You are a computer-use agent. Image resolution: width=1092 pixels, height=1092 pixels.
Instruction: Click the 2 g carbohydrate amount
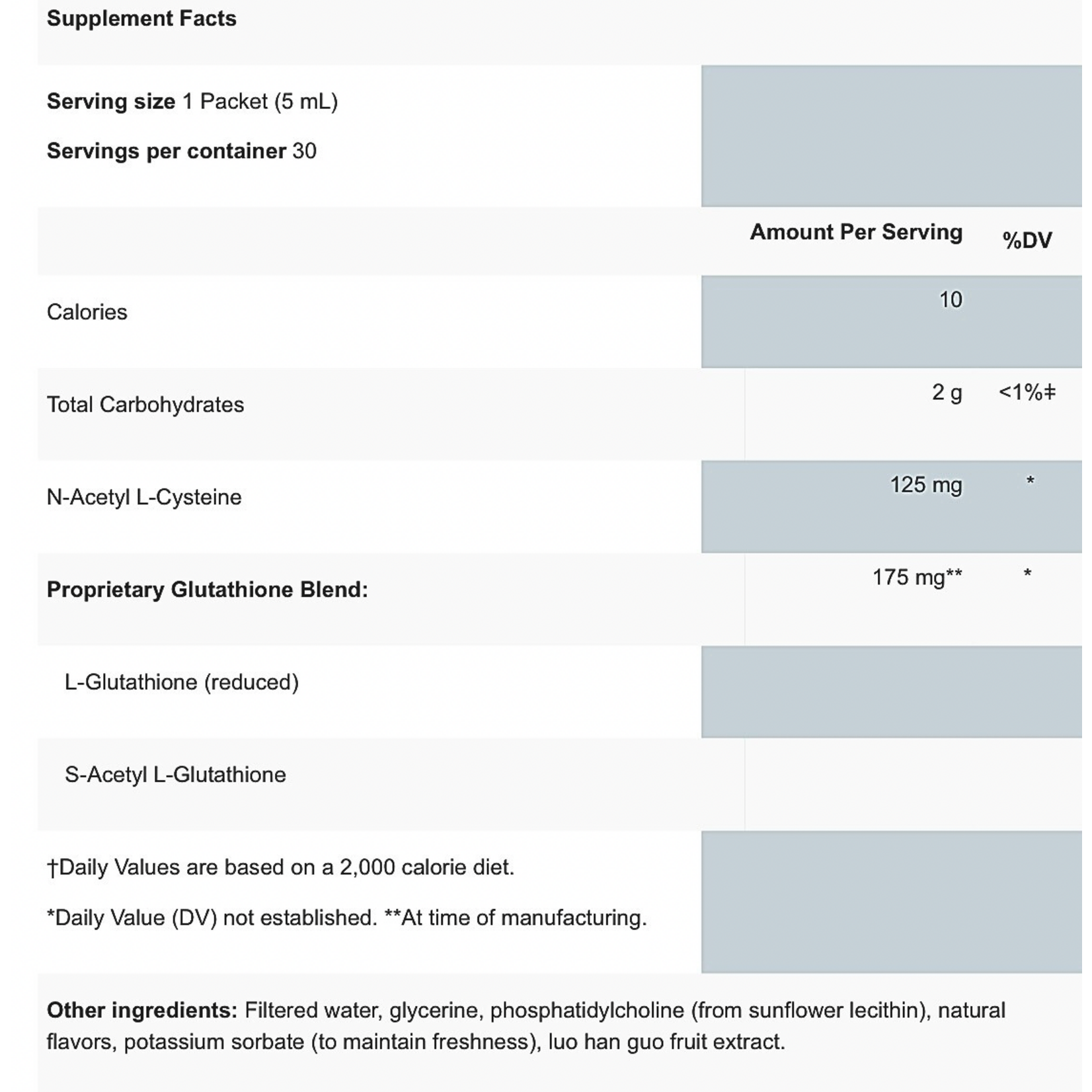(x=947, y=393)
